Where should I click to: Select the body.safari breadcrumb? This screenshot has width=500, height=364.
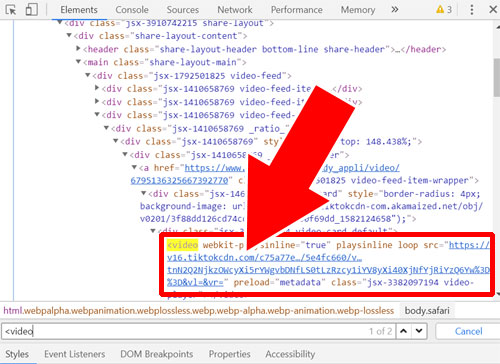pos(427,311)
